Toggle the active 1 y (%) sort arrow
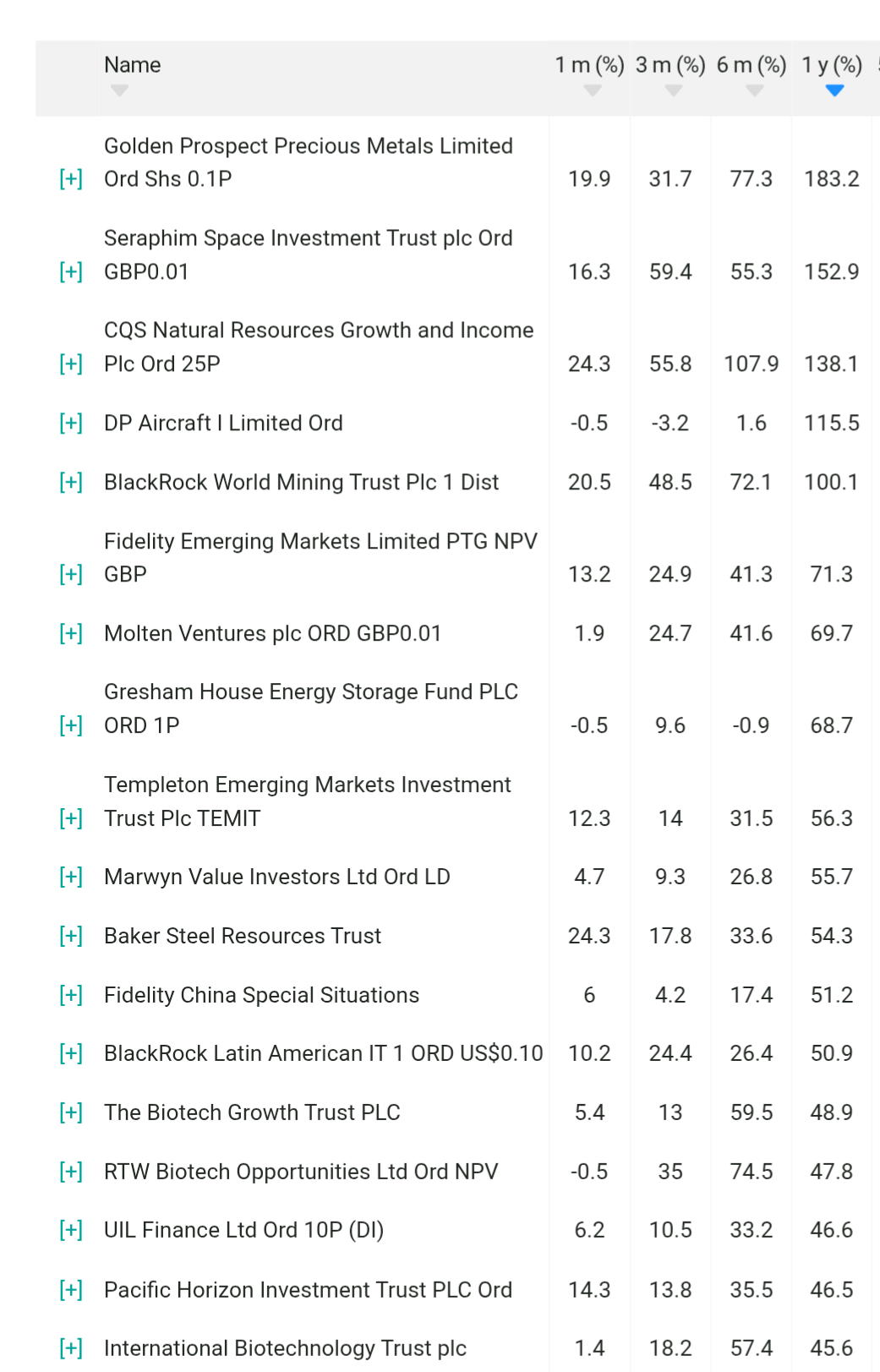The image size is (880, 1372). [x=834, y=90]
